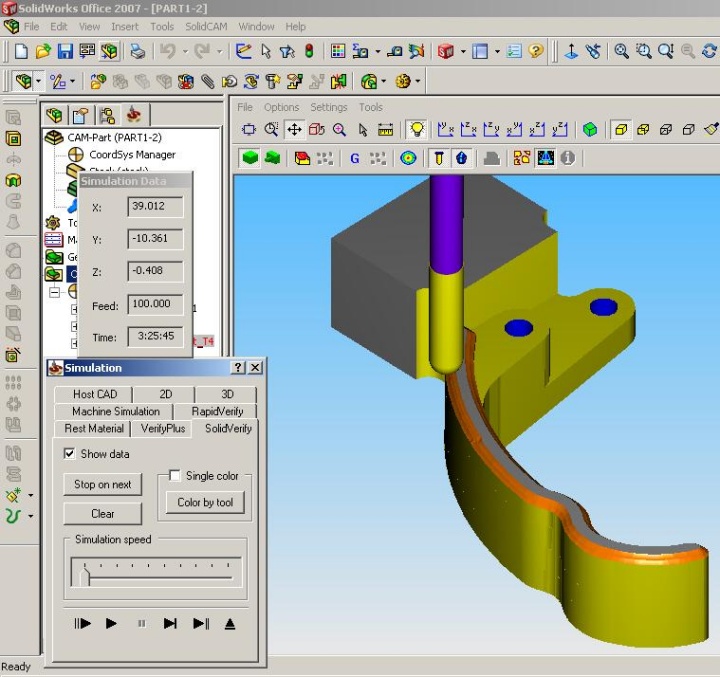Screen dimensions: 720x677
Task: Click the light bulb icon in viewer toolbar
Action: 416,129
